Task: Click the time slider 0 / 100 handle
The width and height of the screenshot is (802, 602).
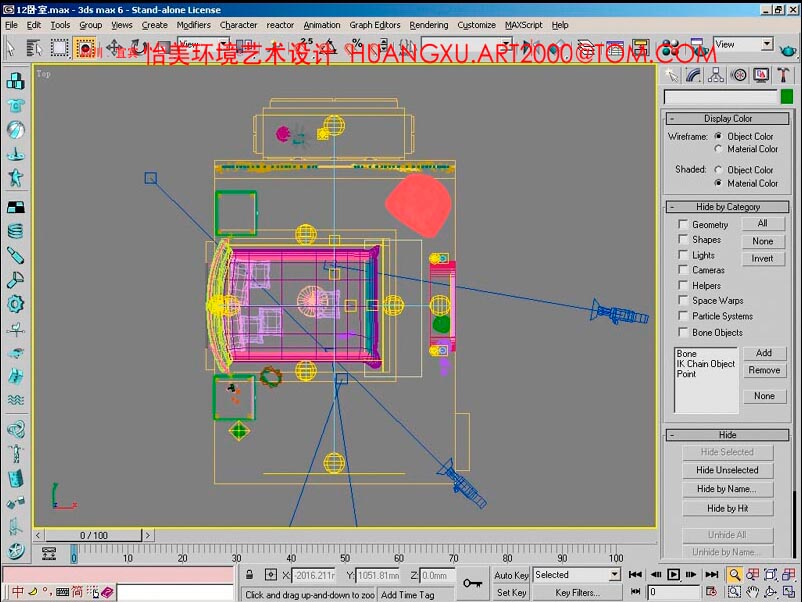Action: (x=94, y=536)
